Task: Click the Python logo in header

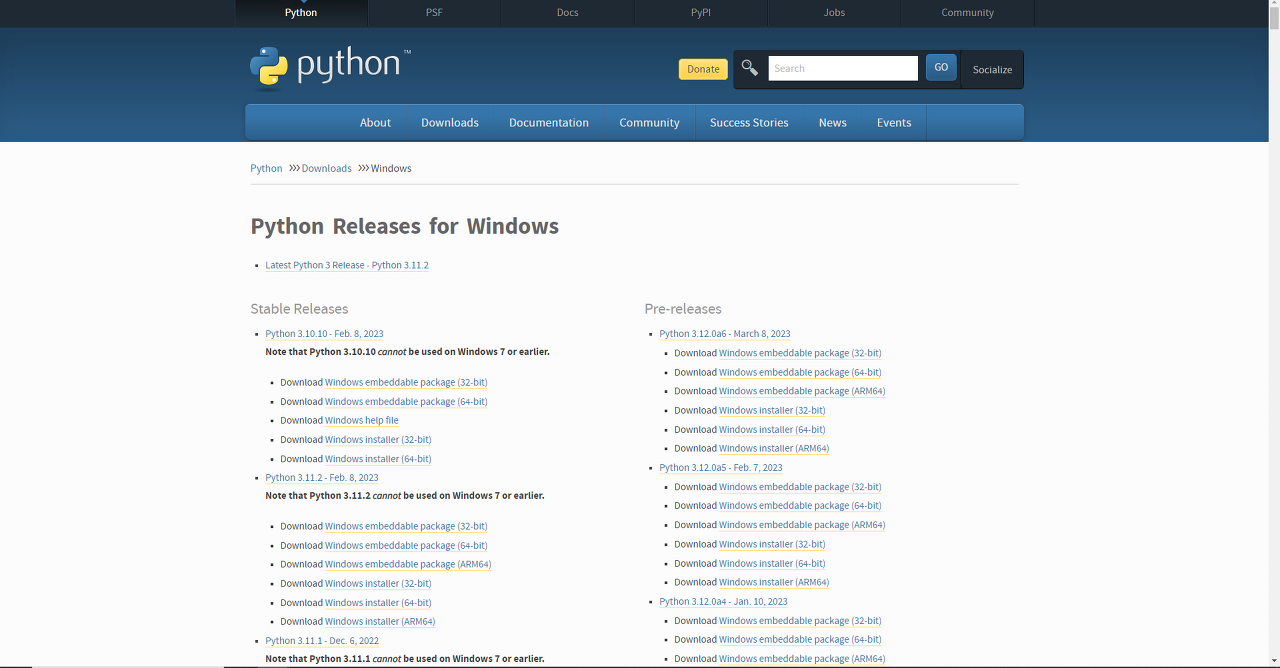Action: point(330,67)
